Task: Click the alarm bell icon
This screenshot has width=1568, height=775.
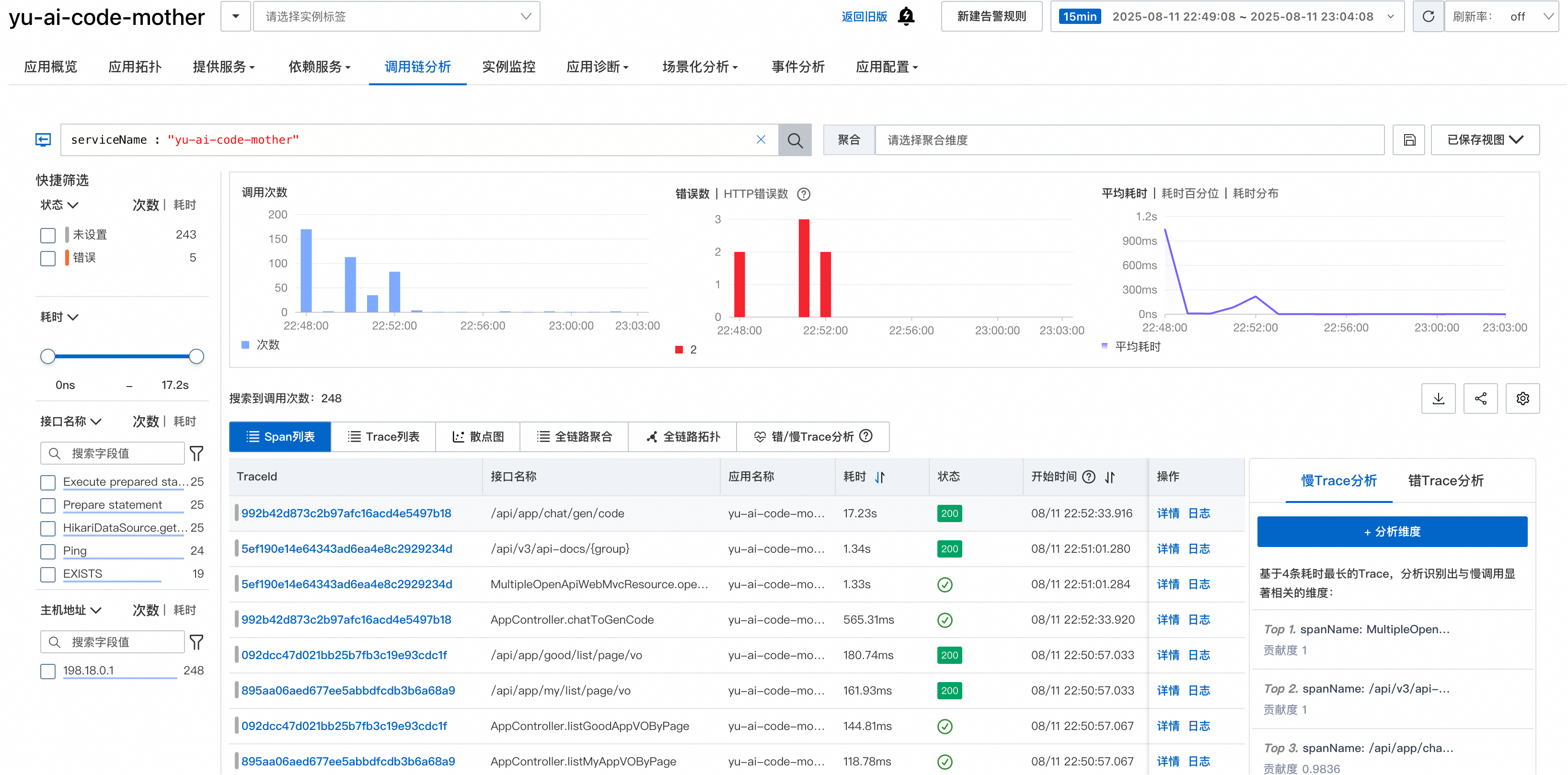Action: (906, 16)
